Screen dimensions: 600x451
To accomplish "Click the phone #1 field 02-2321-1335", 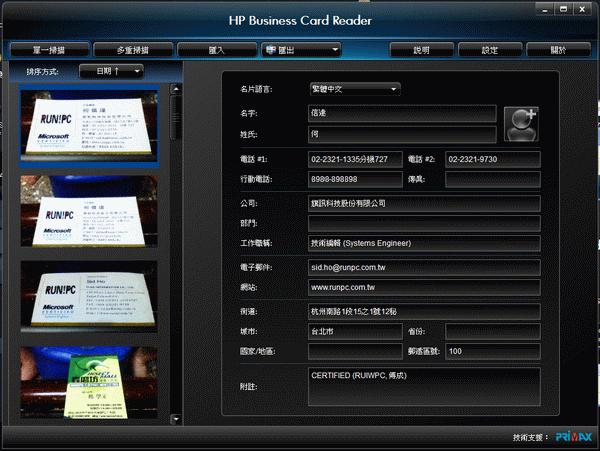I will [355, 160].
